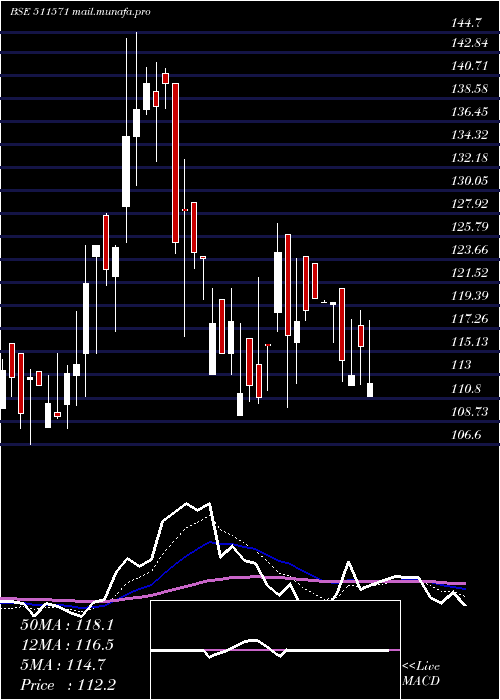Viewport: 500px width, 700px height.
Task: Click the small red candle at the 140.71 peak
Action: click(x=166, y=78)
